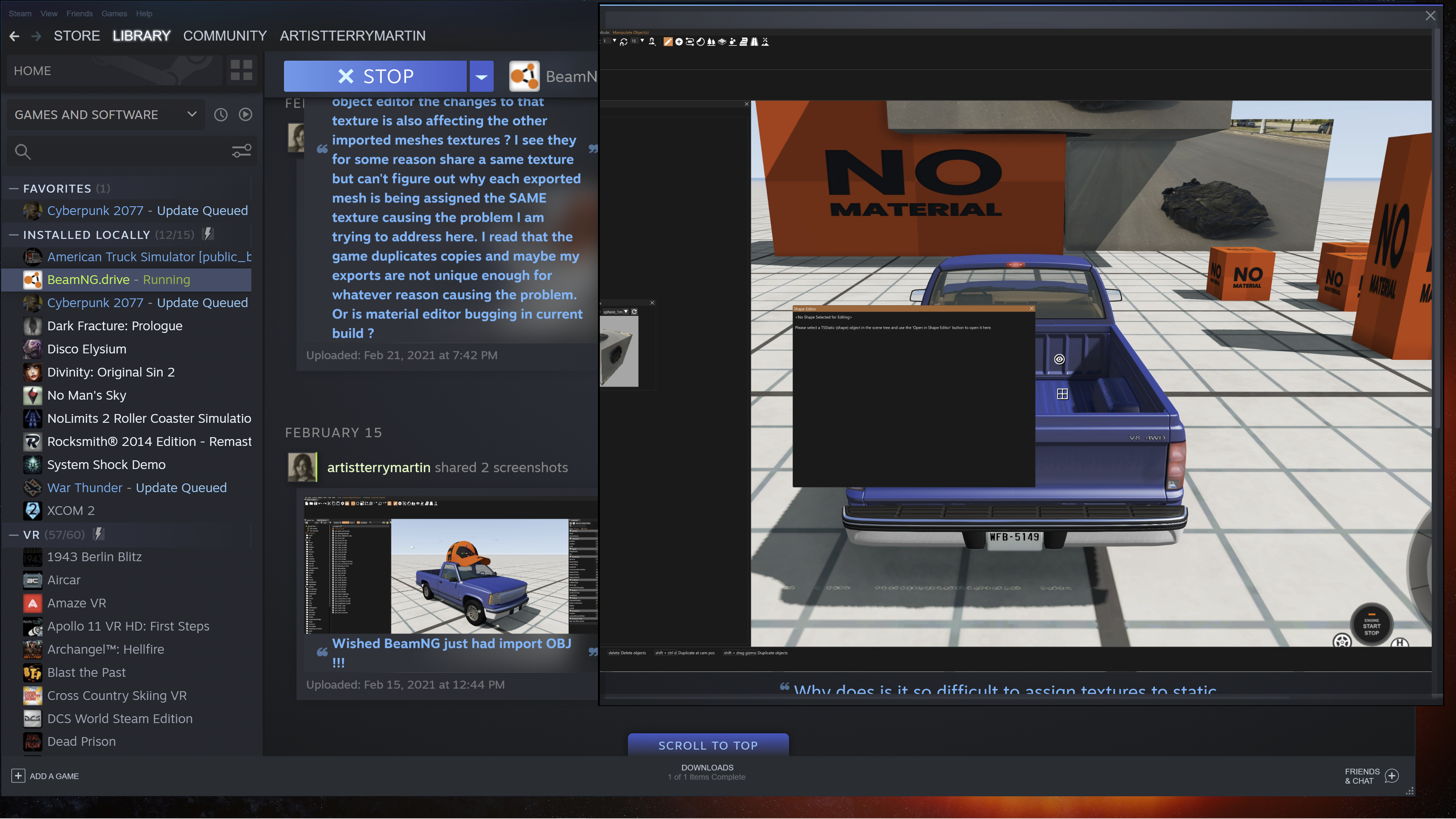The image size is (1456, 819).
Task: Click the pencil object-edit tool in the screenshot
Action: pos(668,42)
